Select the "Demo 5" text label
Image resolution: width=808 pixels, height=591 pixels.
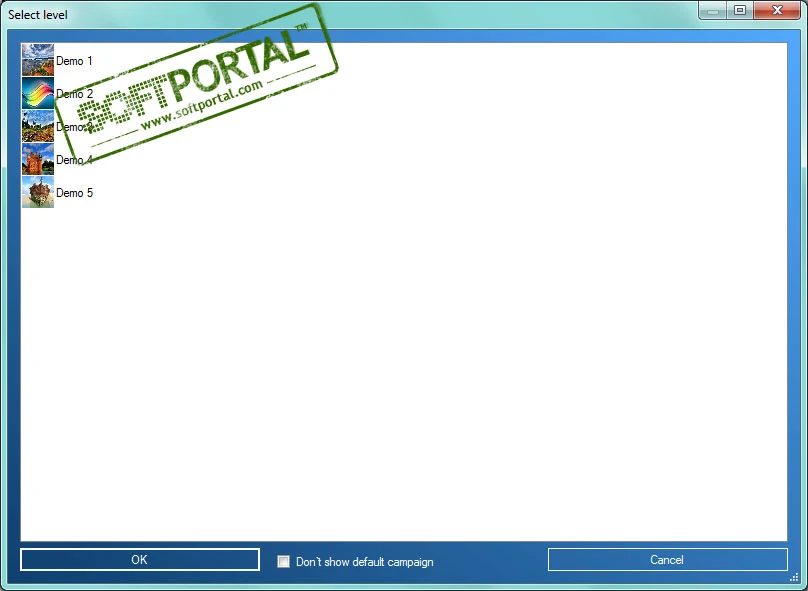pos(74,193)
